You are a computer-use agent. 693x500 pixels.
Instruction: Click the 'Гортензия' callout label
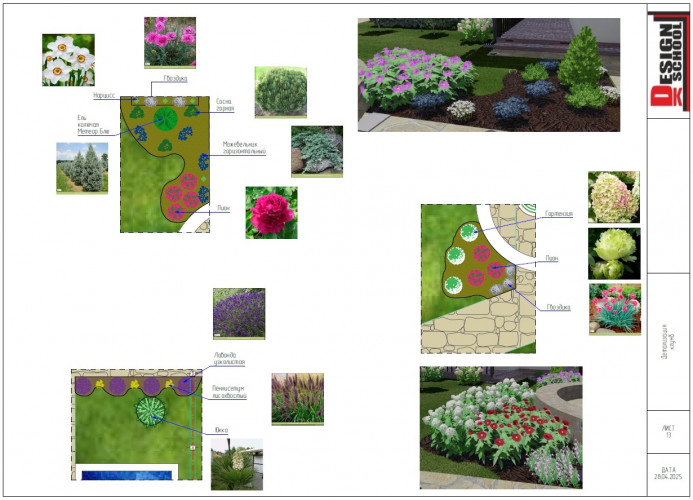(x=558, y=214)
